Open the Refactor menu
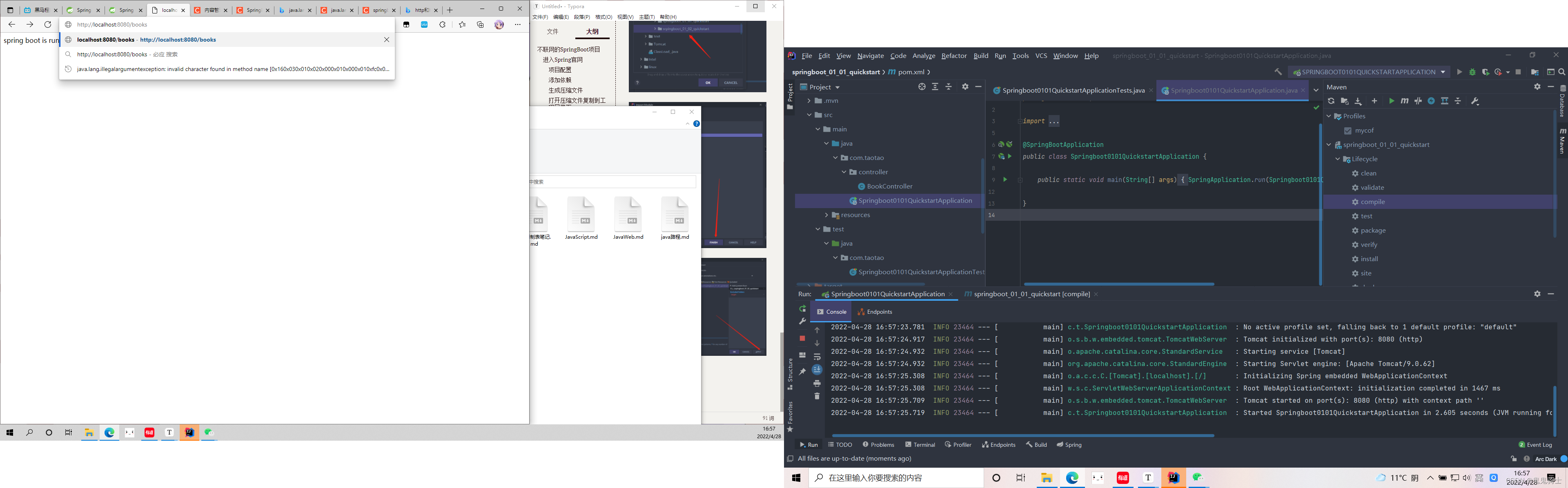The image size is (1568, 488). tap(953, 56)
